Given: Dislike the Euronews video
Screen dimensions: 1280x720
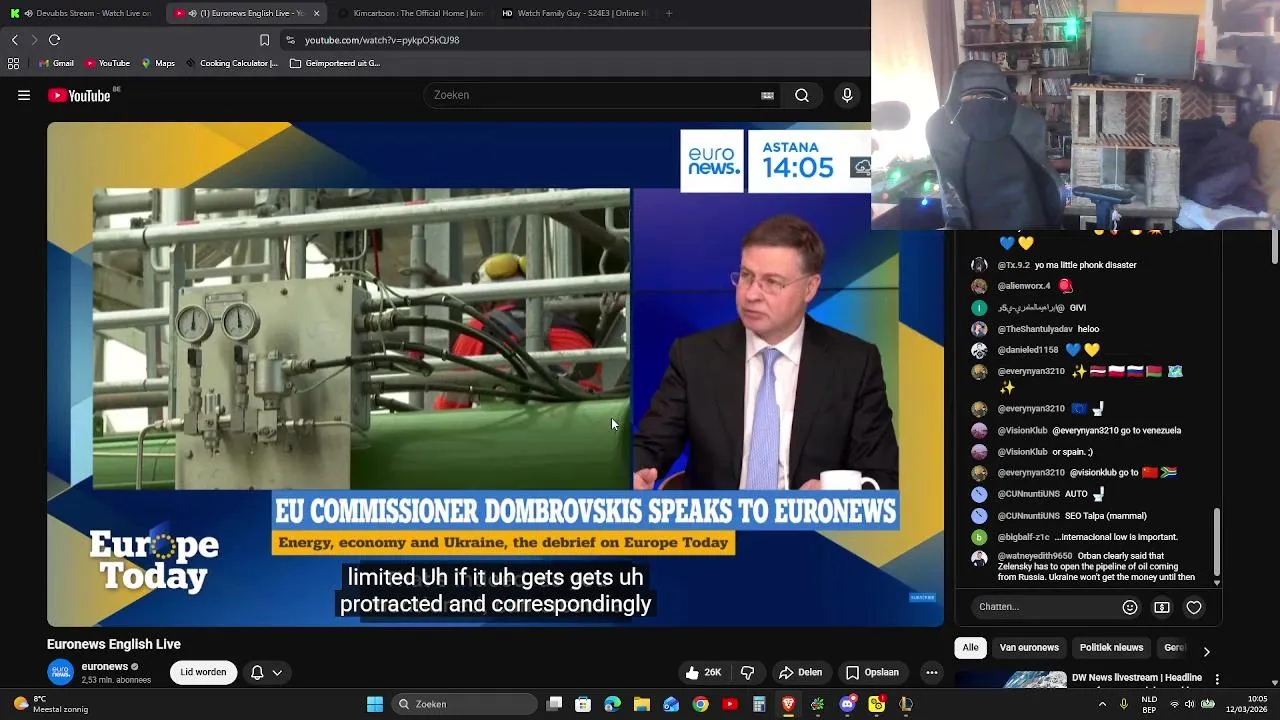Looking at the screenshot, I should click(747, 673).
